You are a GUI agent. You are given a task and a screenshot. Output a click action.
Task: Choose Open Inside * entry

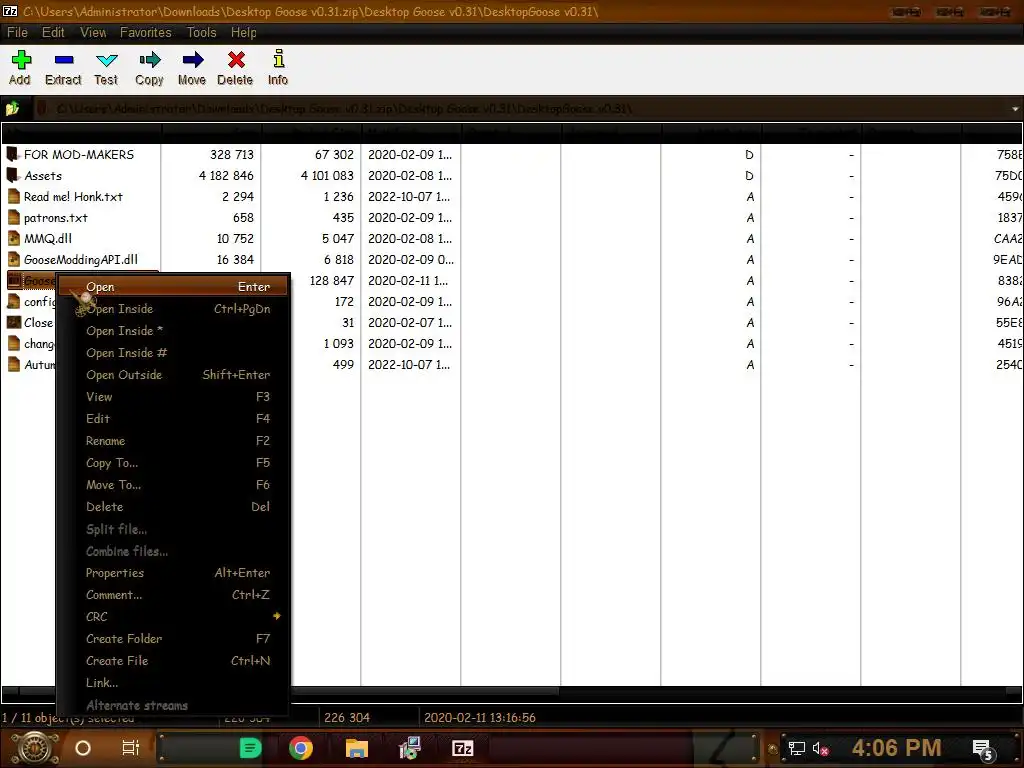point(173,331)
